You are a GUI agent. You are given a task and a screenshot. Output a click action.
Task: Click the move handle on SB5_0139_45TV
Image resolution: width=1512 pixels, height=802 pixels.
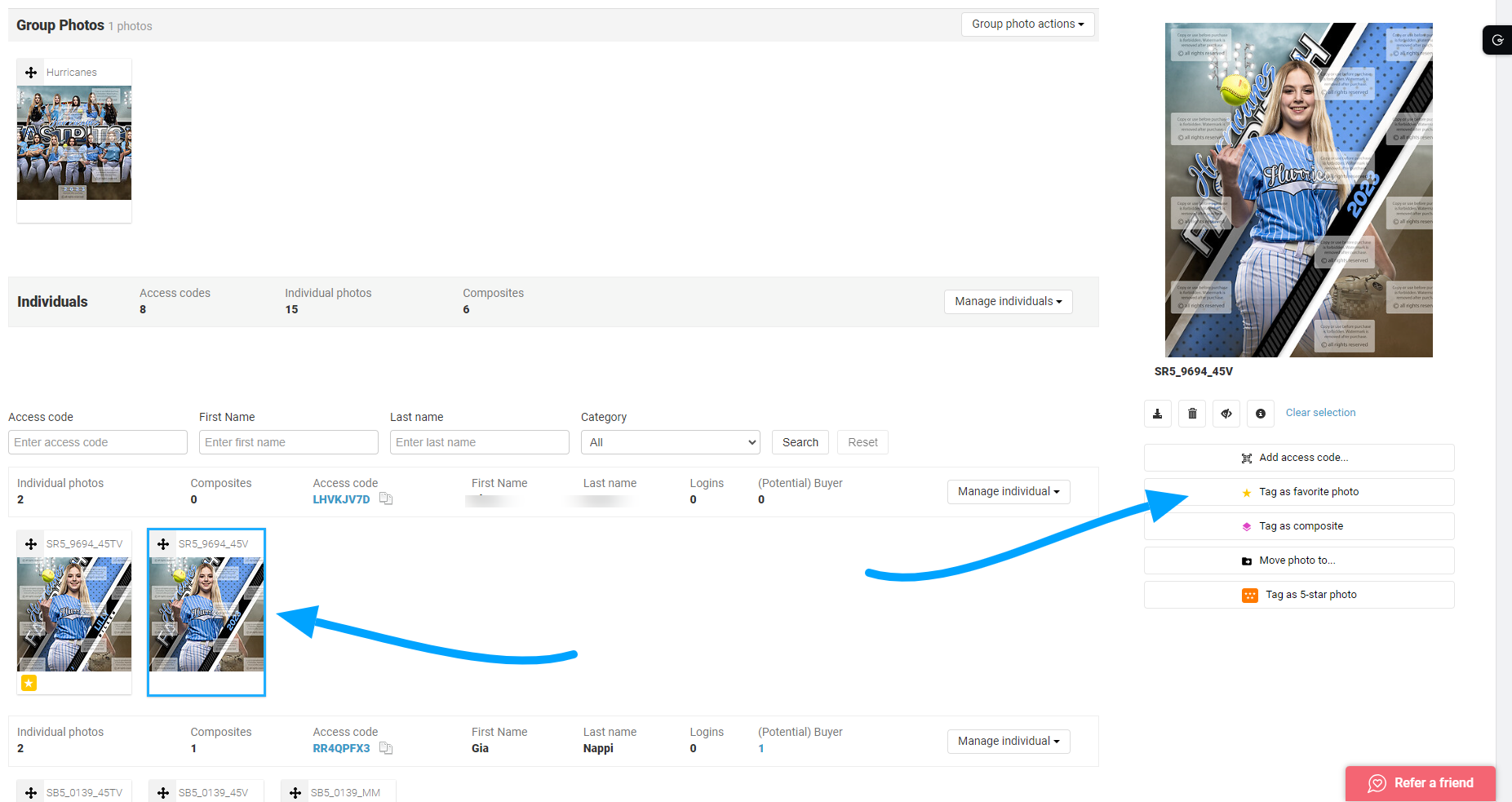31,793
